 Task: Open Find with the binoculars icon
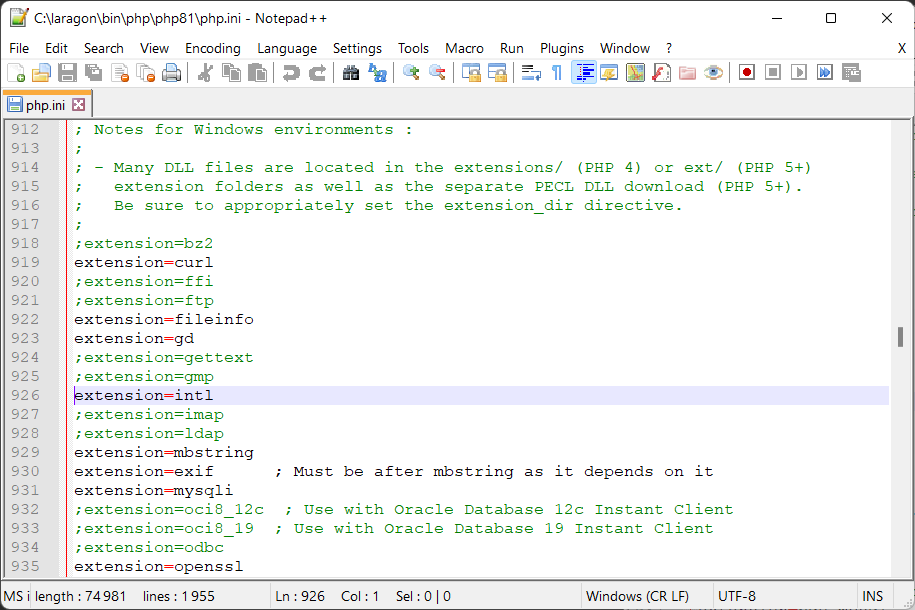(351, 73)
